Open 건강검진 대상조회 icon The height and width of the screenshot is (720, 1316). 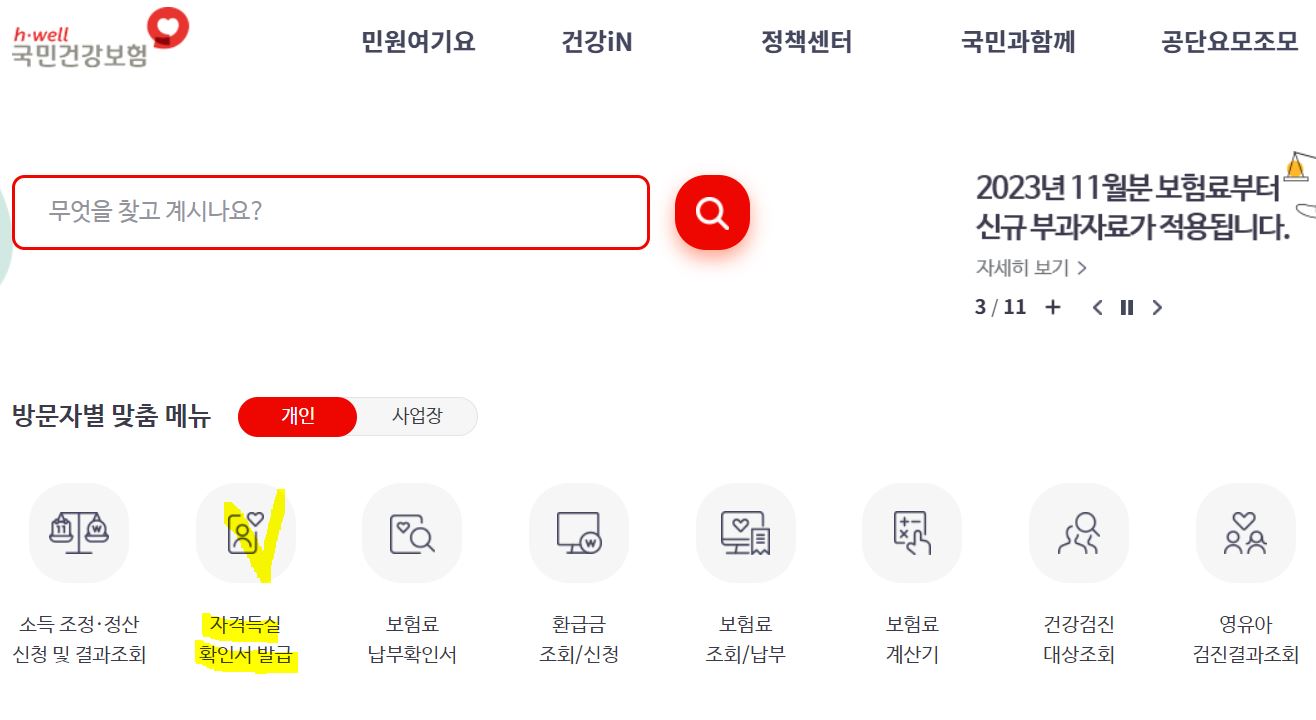[1078, 532]
